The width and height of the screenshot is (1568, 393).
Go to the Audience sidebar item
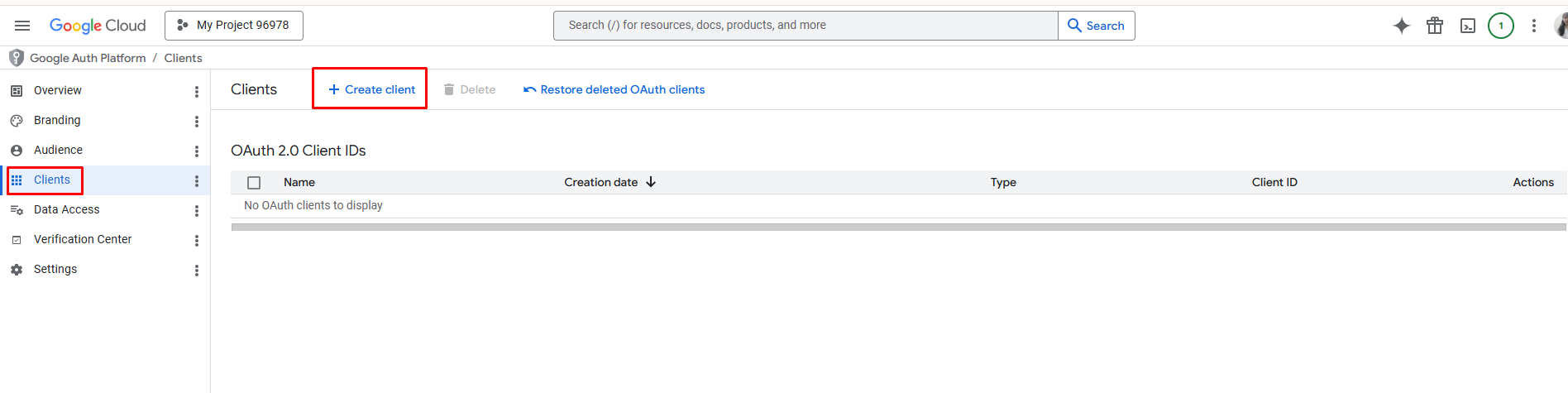pyautogui.click(x=58, y=151)
